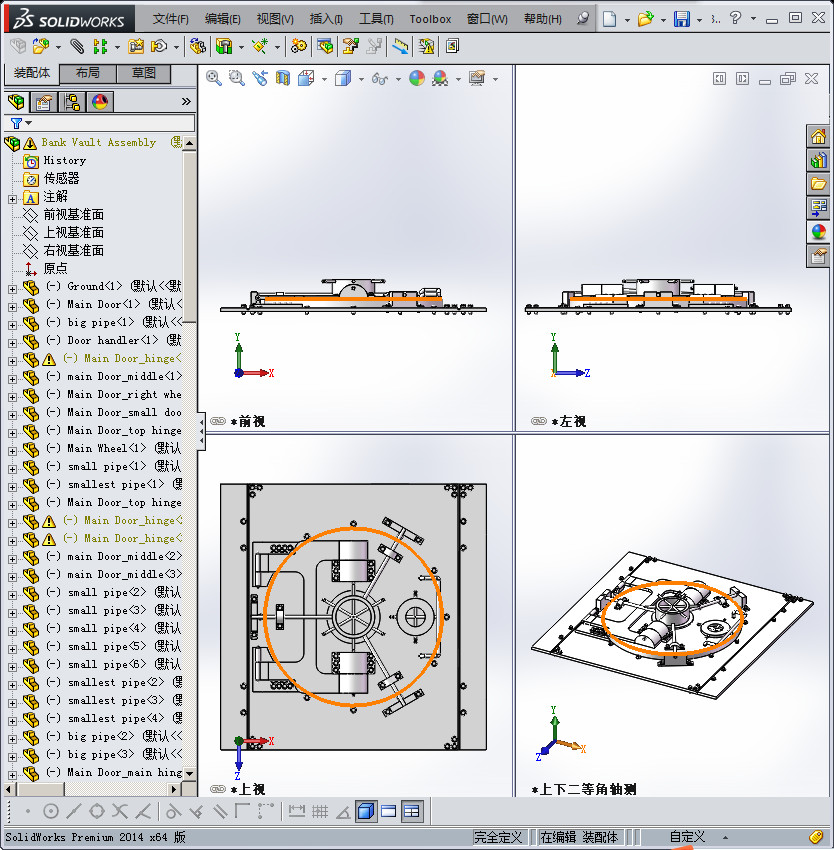Open the 帮助(H) menu
The height and width of the screenshot is (850, 834).
point(542,19)
